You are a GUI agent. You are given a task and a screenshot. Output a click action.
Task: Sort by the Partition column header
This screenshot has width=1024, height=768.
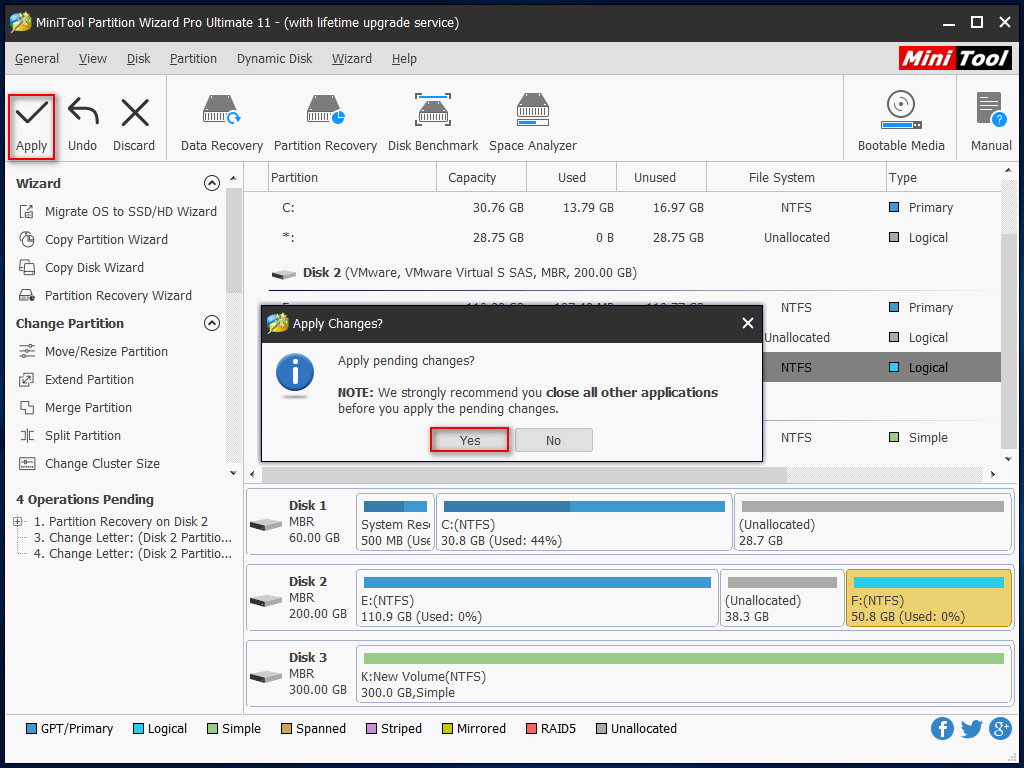353,178
